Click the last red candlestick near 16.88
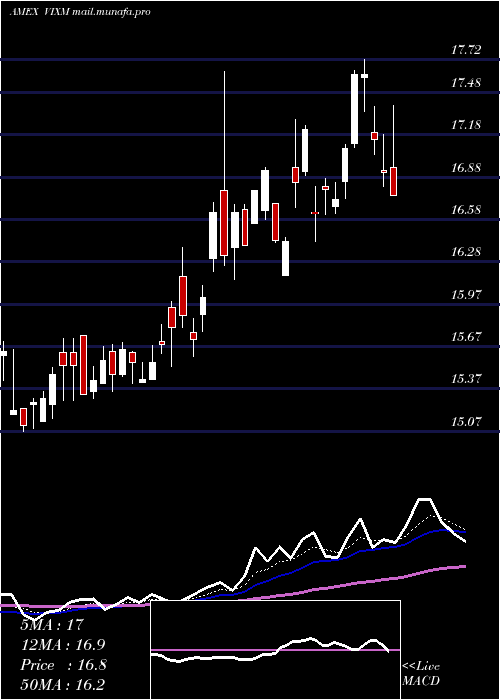 (393, 181)
